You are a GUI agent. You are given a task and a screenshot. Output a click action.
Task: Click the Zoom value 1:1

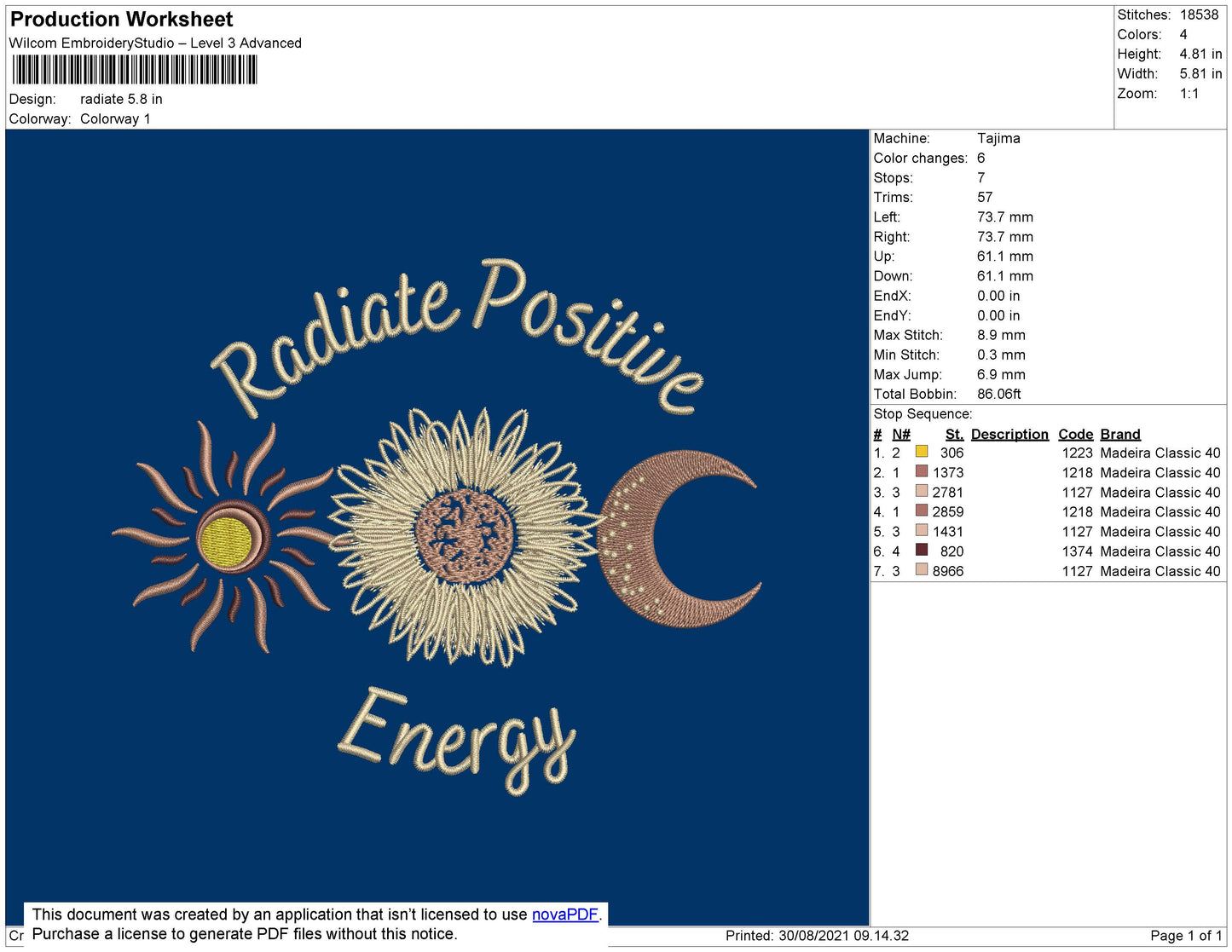tap(1189, 94)
